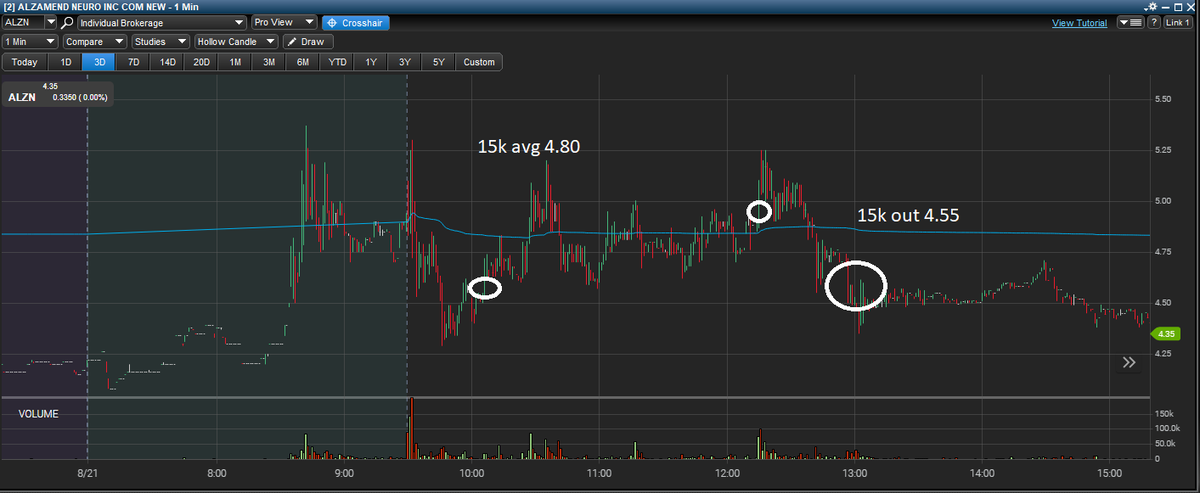Expand the Pro View dropdown
This screenshot has width=1200, height=493.
[x=284, y=22]
